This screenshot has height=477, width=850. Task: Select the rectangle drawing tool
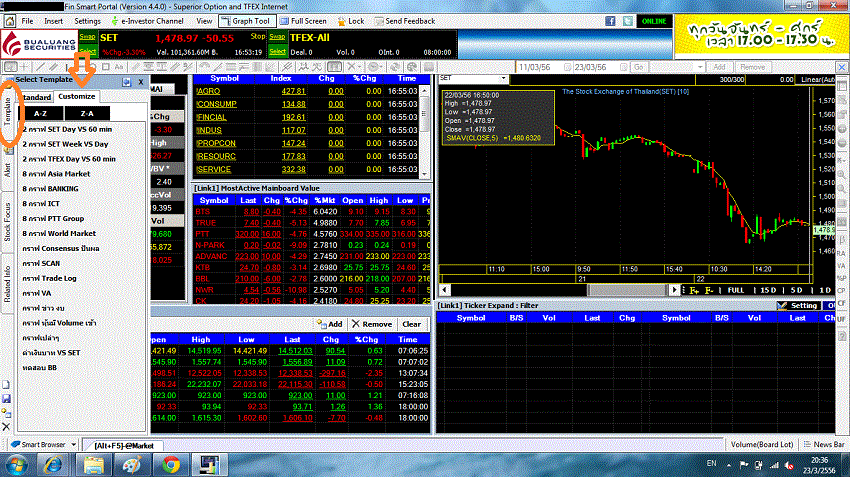[x=106, y=67]
